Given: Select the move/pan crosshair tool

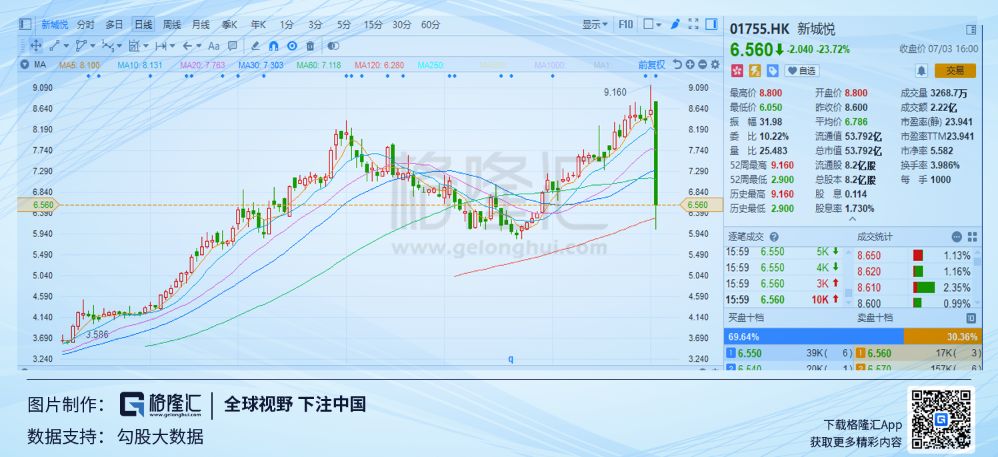Looking at the screenshot, I should tap(36, 46).
